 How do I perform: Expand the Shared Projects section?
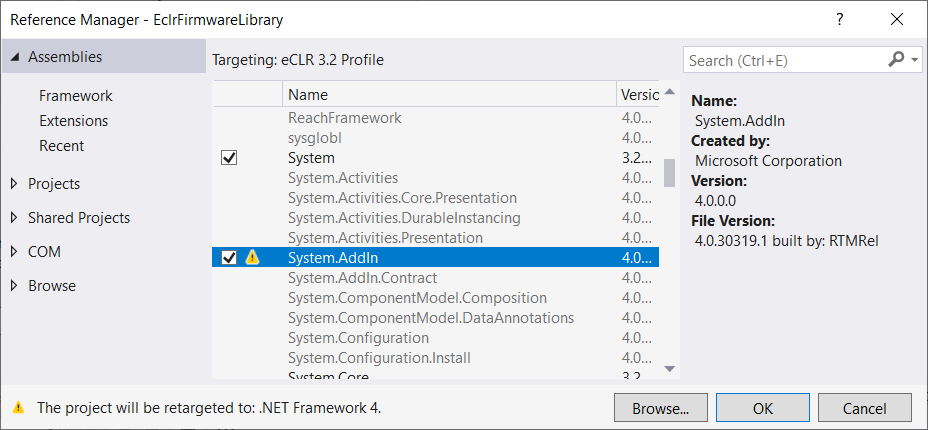pyautogui.click(x=14, y=218)
